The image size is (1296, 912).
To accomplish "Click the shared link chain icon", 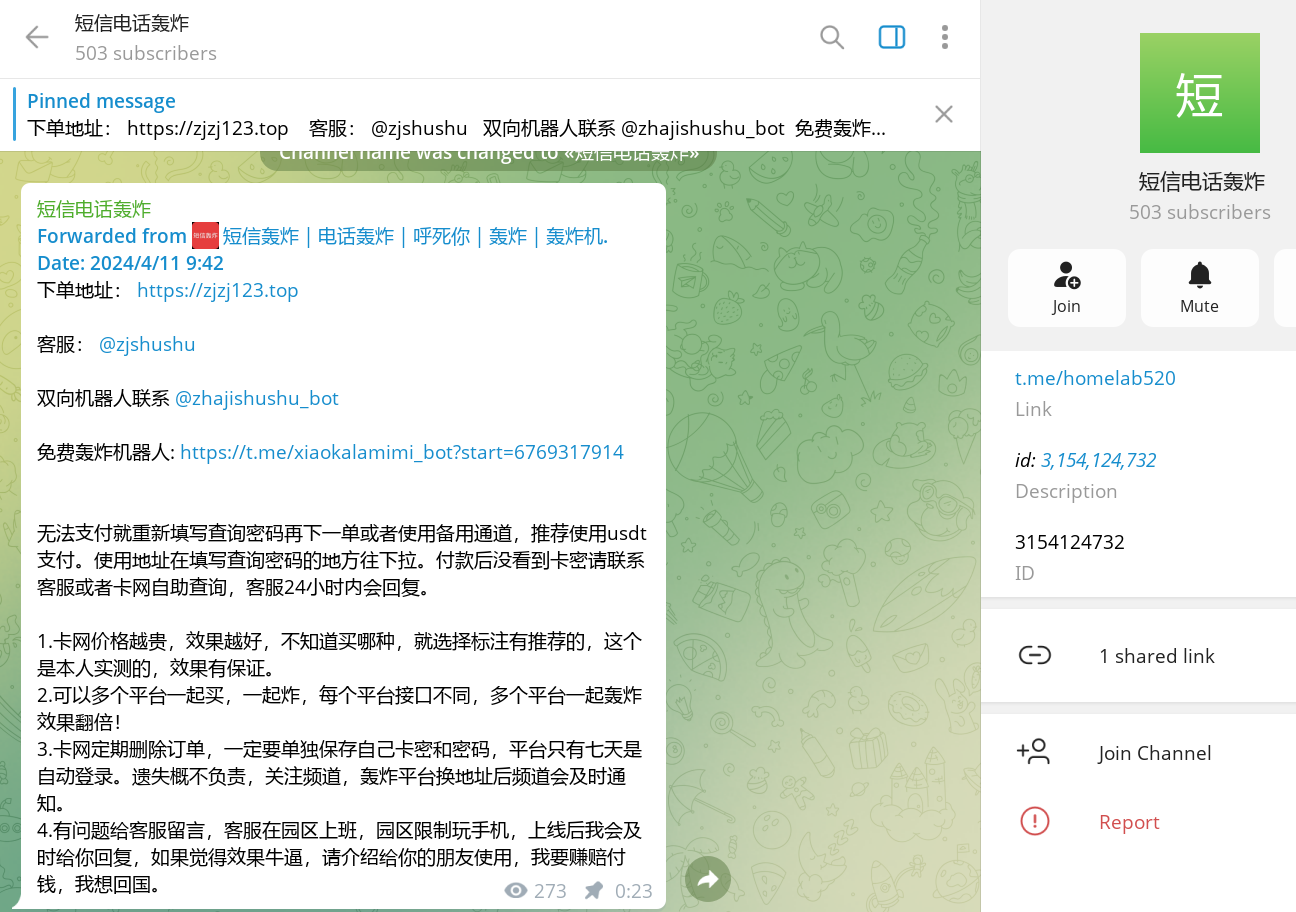I will click(1035, 655).
